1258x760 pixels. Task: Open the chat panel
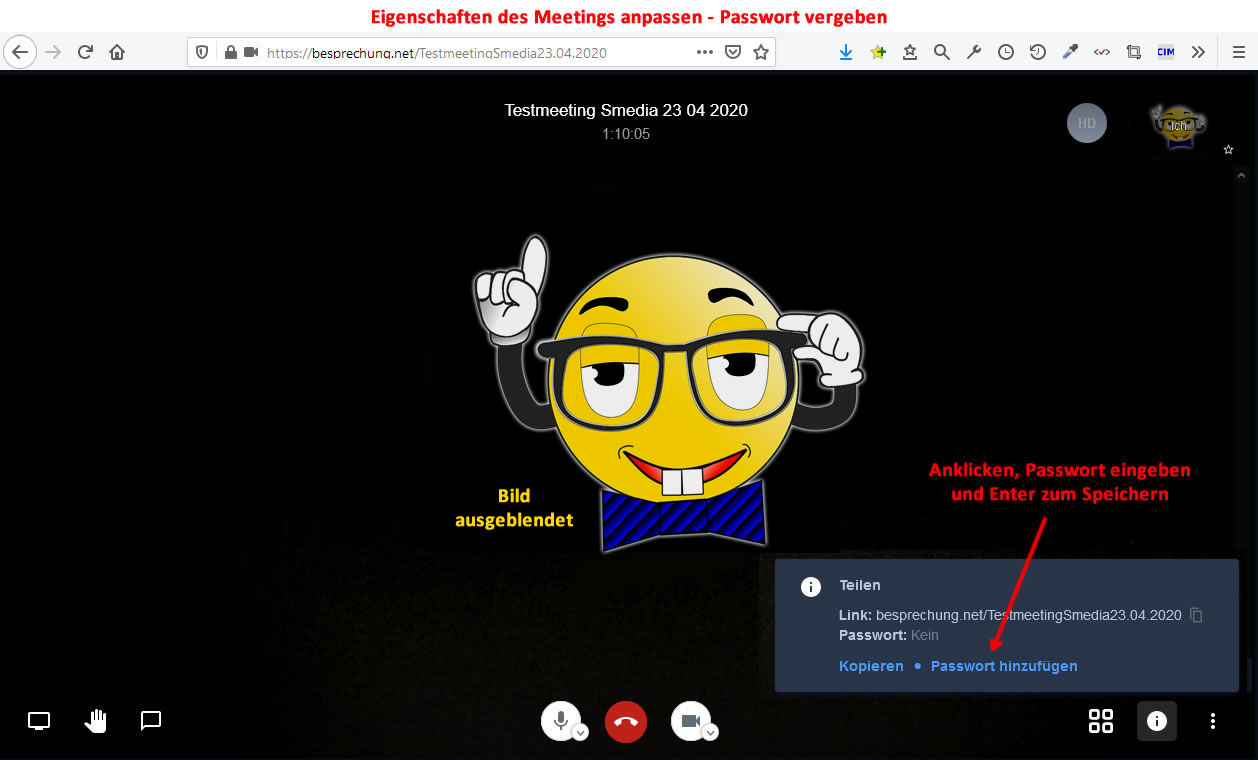[151, 721]
